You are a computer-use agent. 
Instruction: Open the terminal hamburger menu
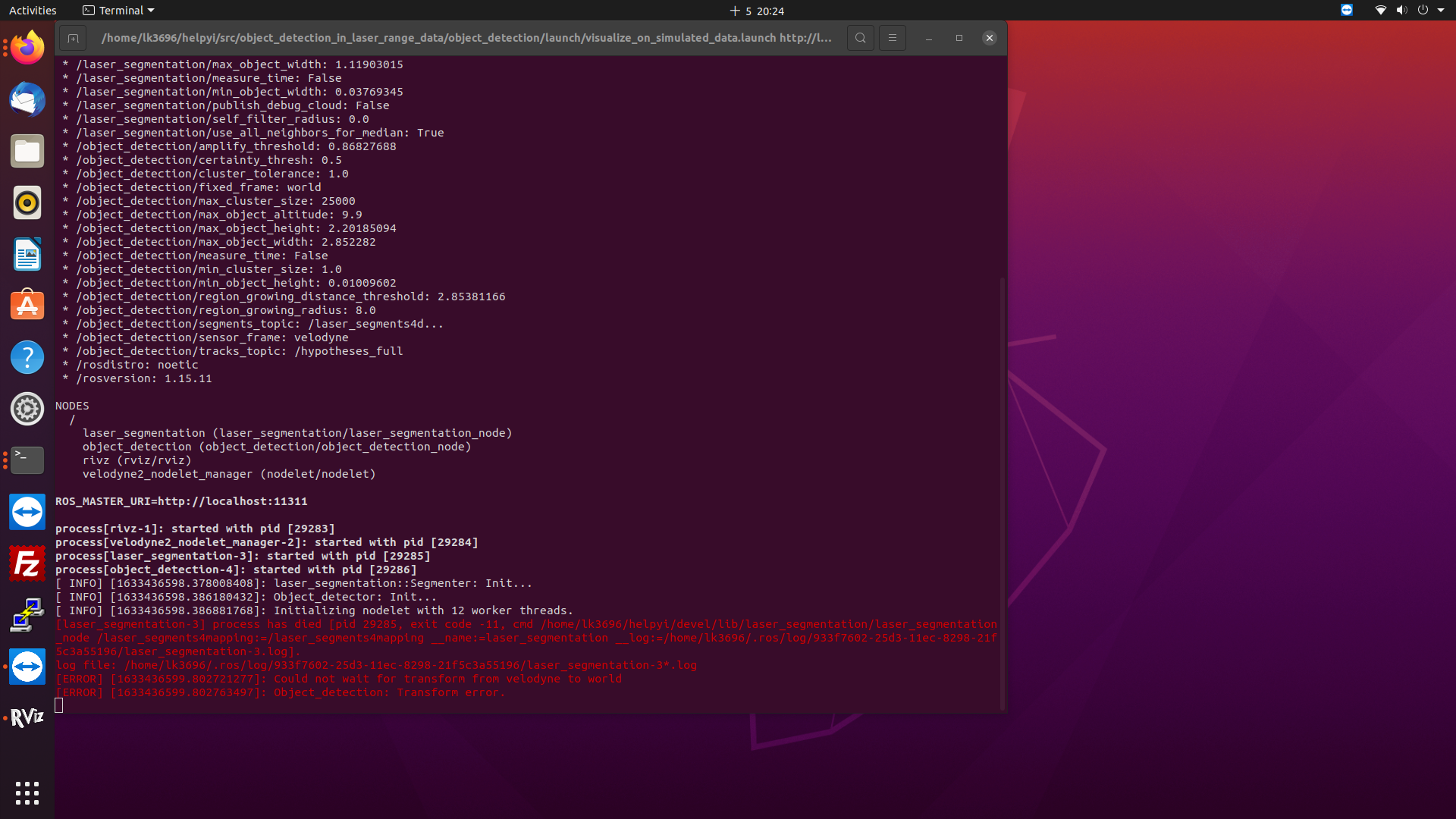(893, 38)
